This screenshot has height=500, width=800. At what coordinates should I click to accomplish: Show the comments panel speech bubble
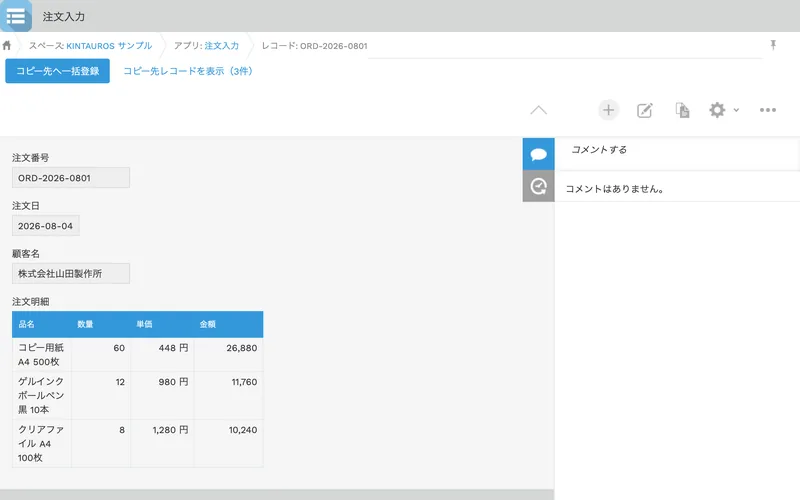click(538, 154)
